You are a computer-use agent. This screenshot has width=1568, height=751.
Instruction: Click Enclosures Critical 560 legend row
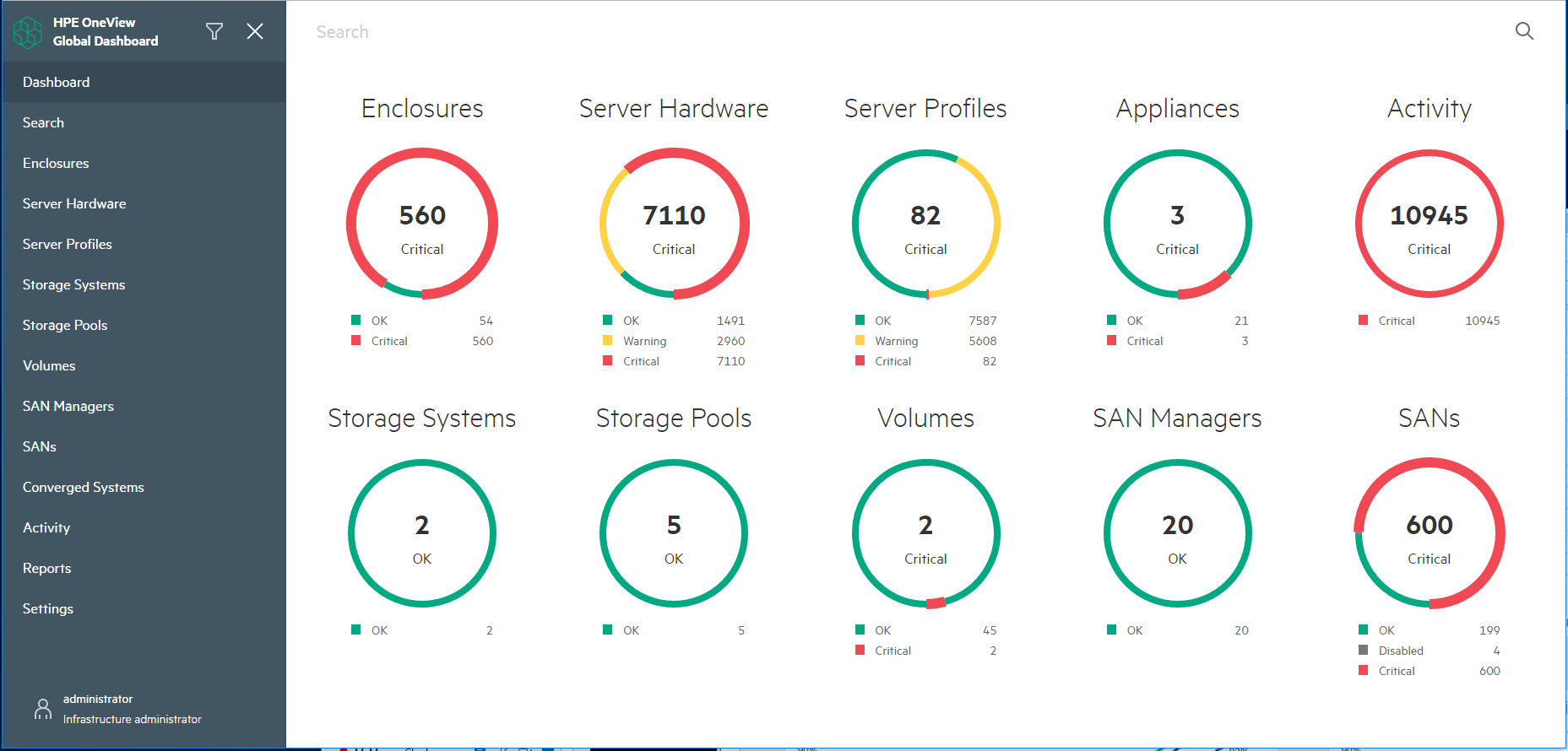[422, 341]
